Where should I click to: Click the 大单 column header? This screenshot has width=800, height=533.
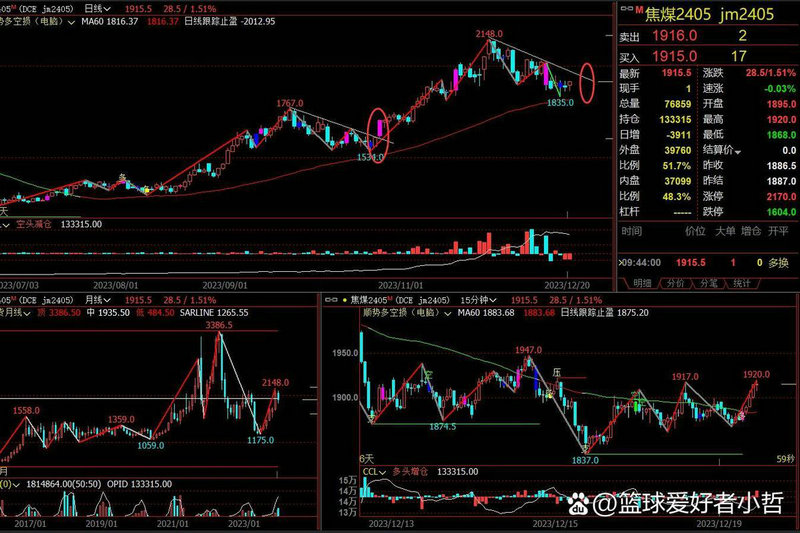(724, 230)
